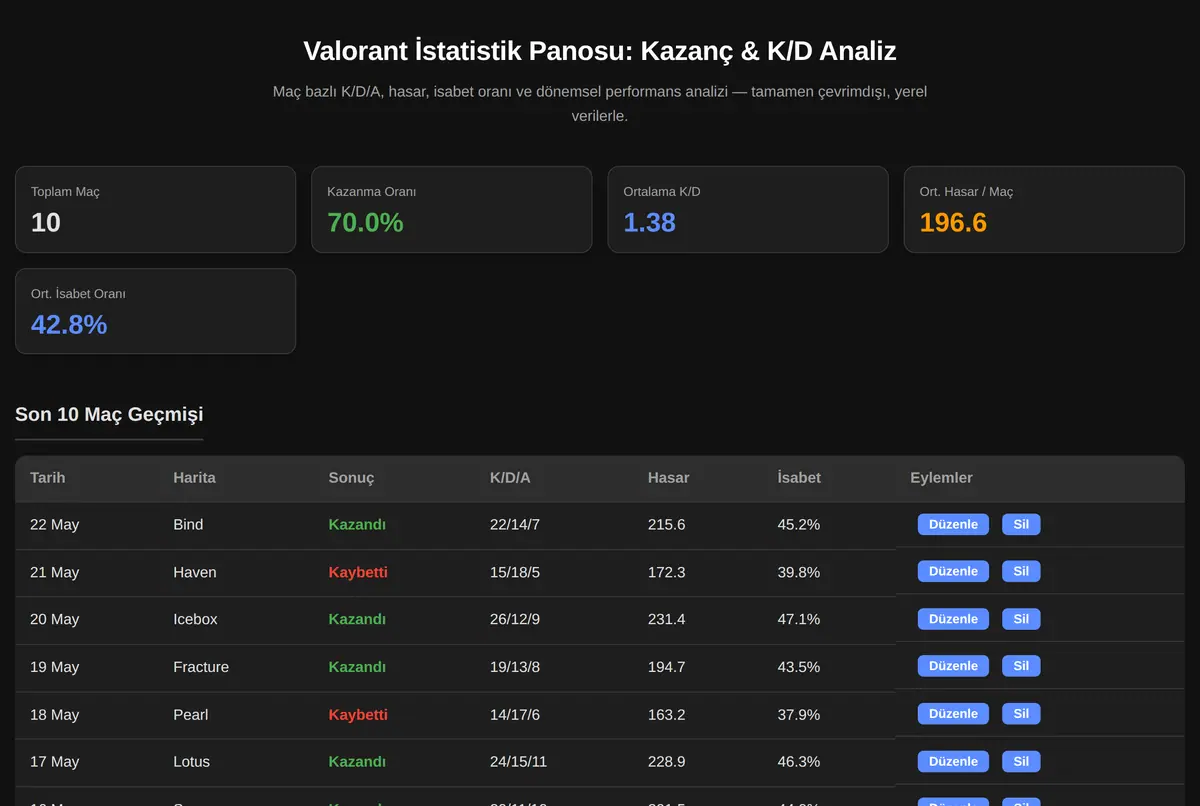Delete the 20 May Icebox match
The width and height of the screenshot is (1200, 806).
tap(1021, 619)
